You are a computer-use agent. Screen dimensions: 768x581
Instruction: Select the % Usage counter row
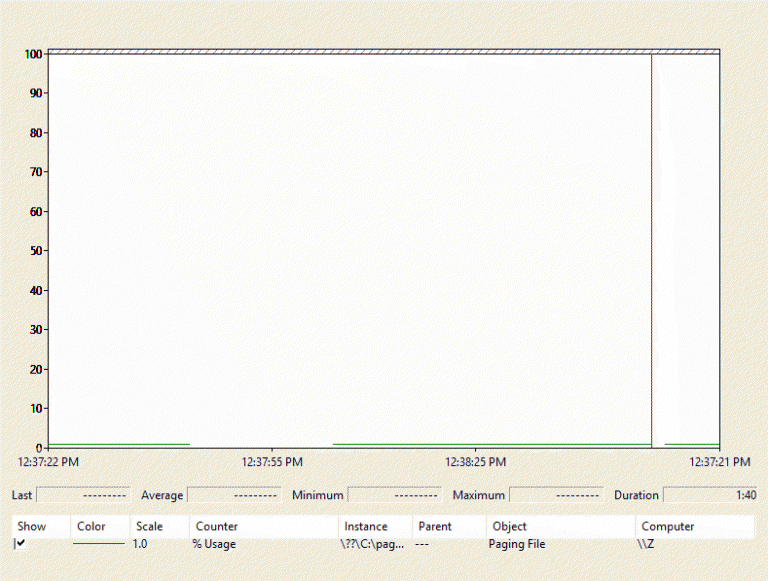214,544
